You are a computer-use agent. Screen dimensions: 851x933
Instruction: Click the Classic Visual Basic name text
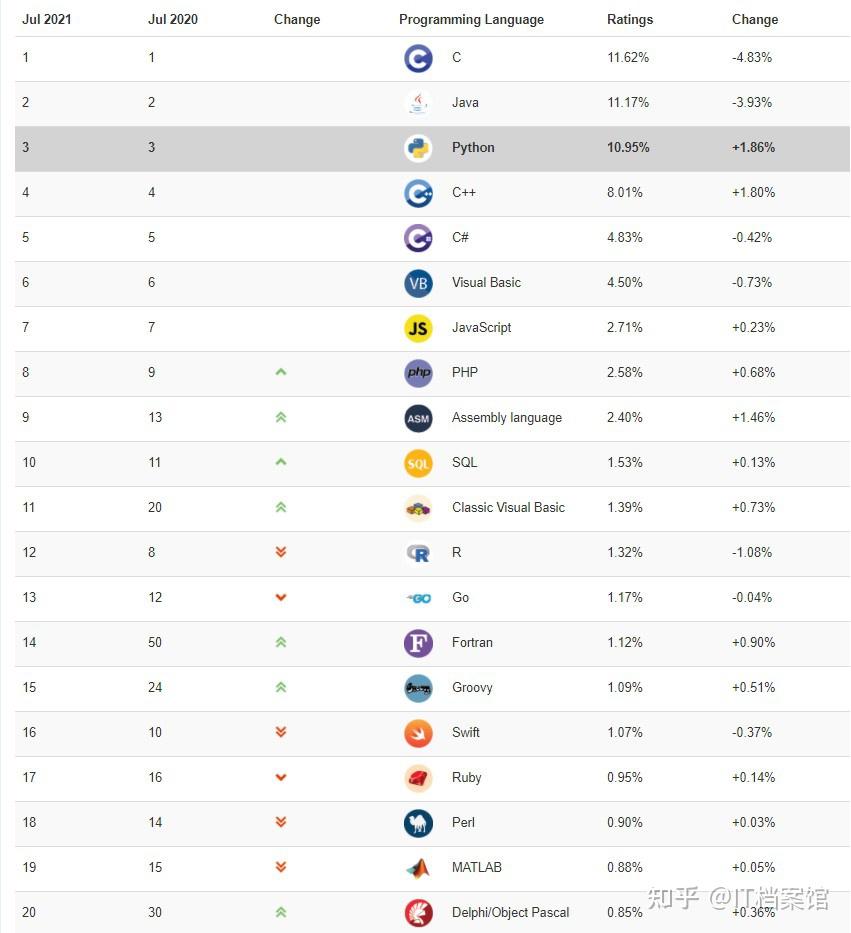[508, 507]
